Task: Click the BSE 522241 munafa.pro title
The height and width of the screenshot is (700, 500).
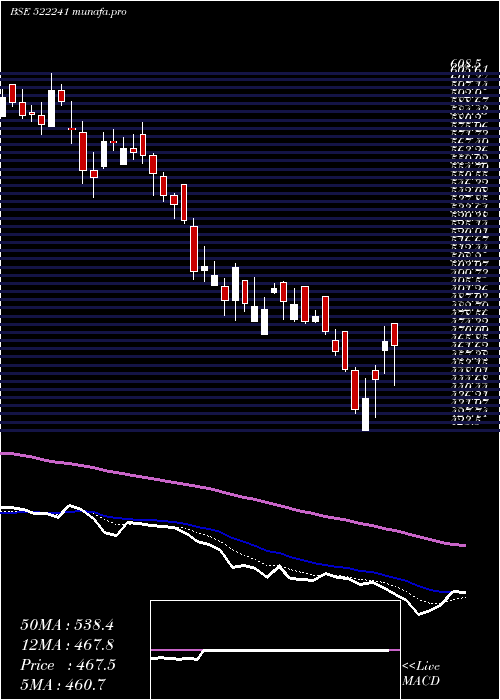Action: coord(68,12)
